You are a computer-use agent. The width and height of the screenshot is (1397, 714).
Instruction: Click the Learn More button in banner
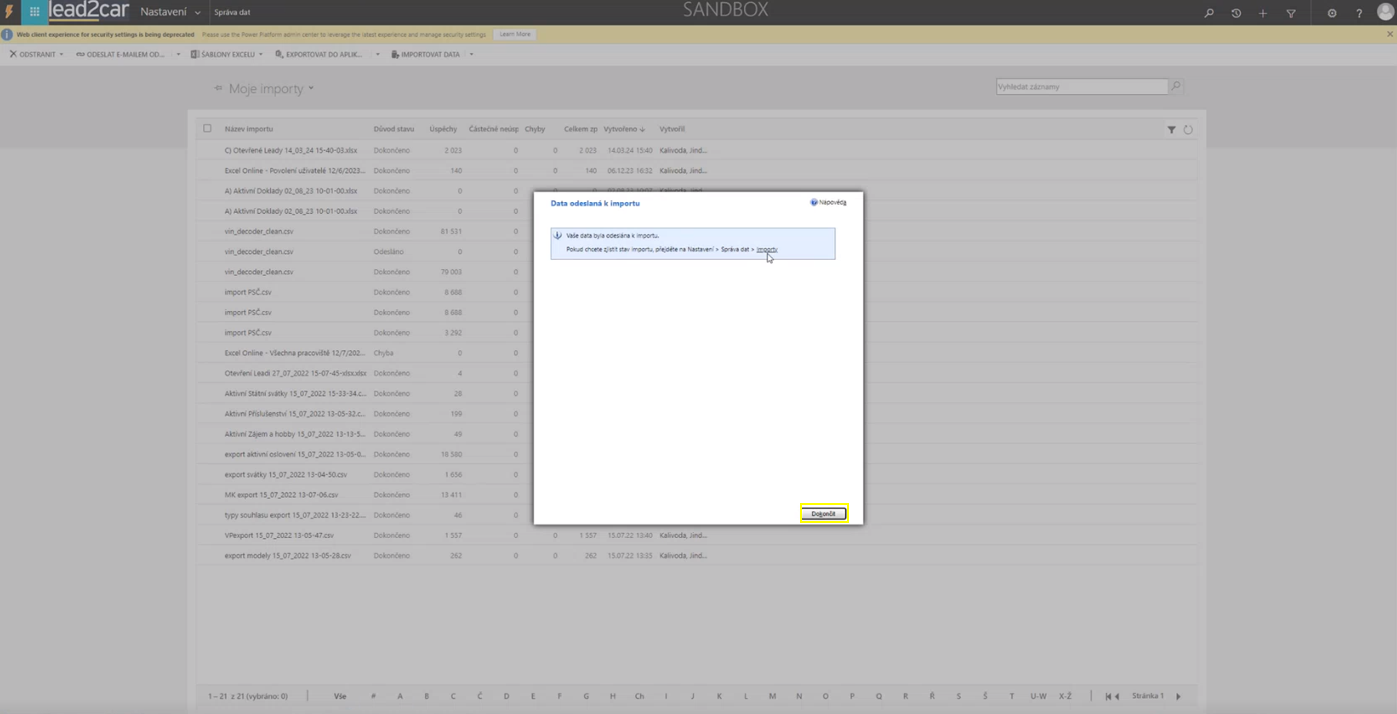pos(515,34)
